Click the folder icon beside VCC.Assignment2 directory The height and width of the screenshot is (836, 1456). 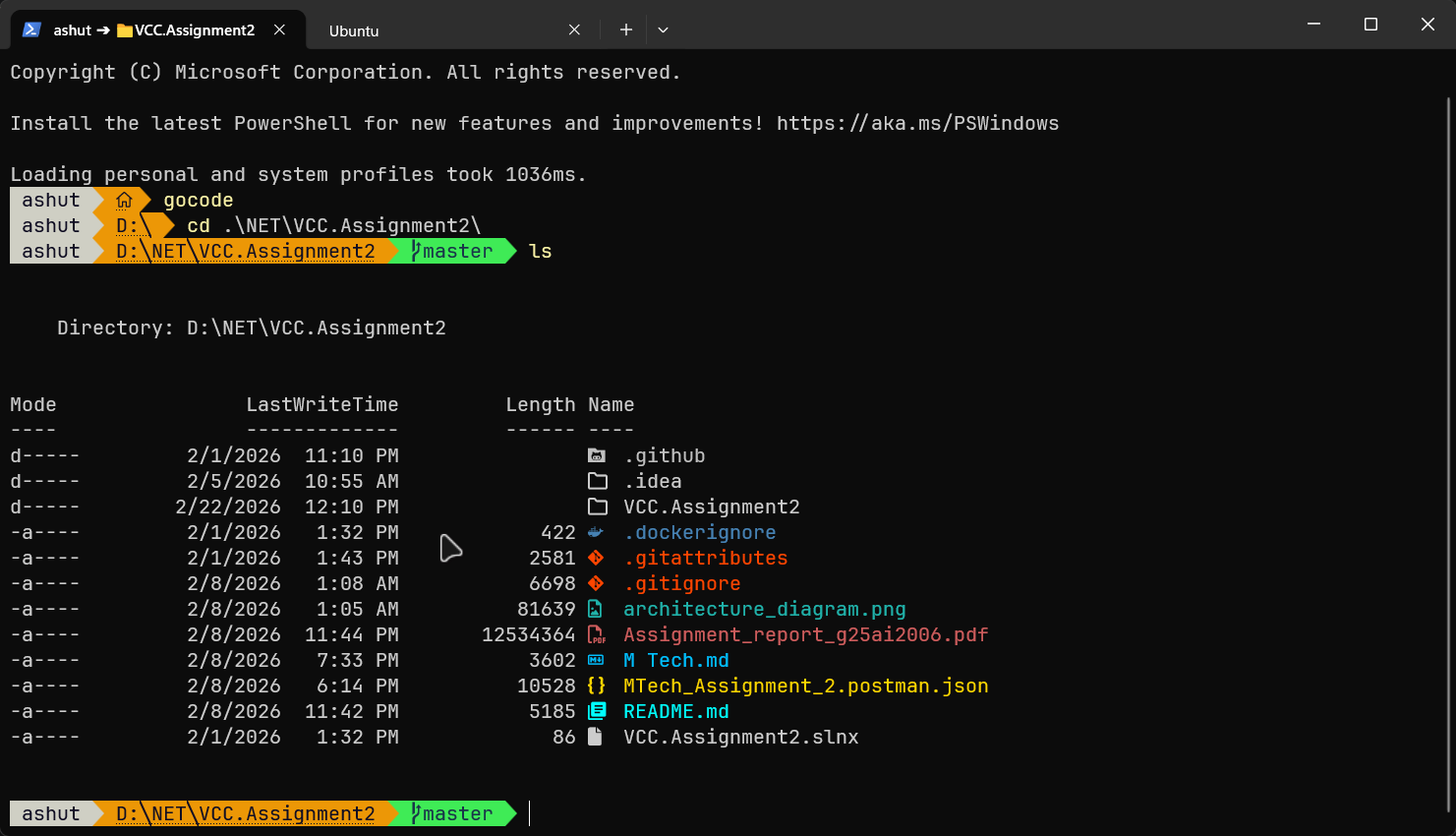point(598,506)
